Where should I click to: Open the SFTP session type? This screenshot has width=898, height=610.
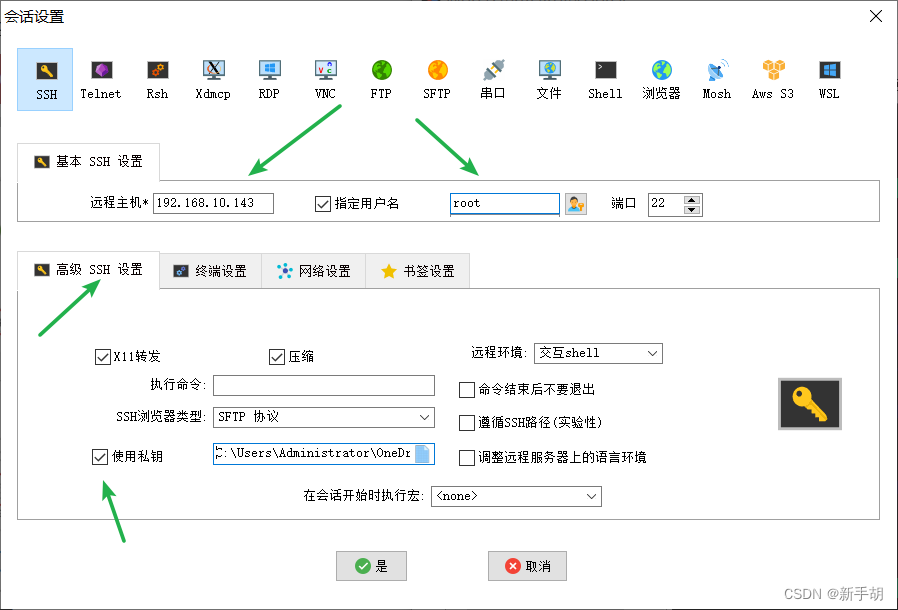click(x=437, y=79)
